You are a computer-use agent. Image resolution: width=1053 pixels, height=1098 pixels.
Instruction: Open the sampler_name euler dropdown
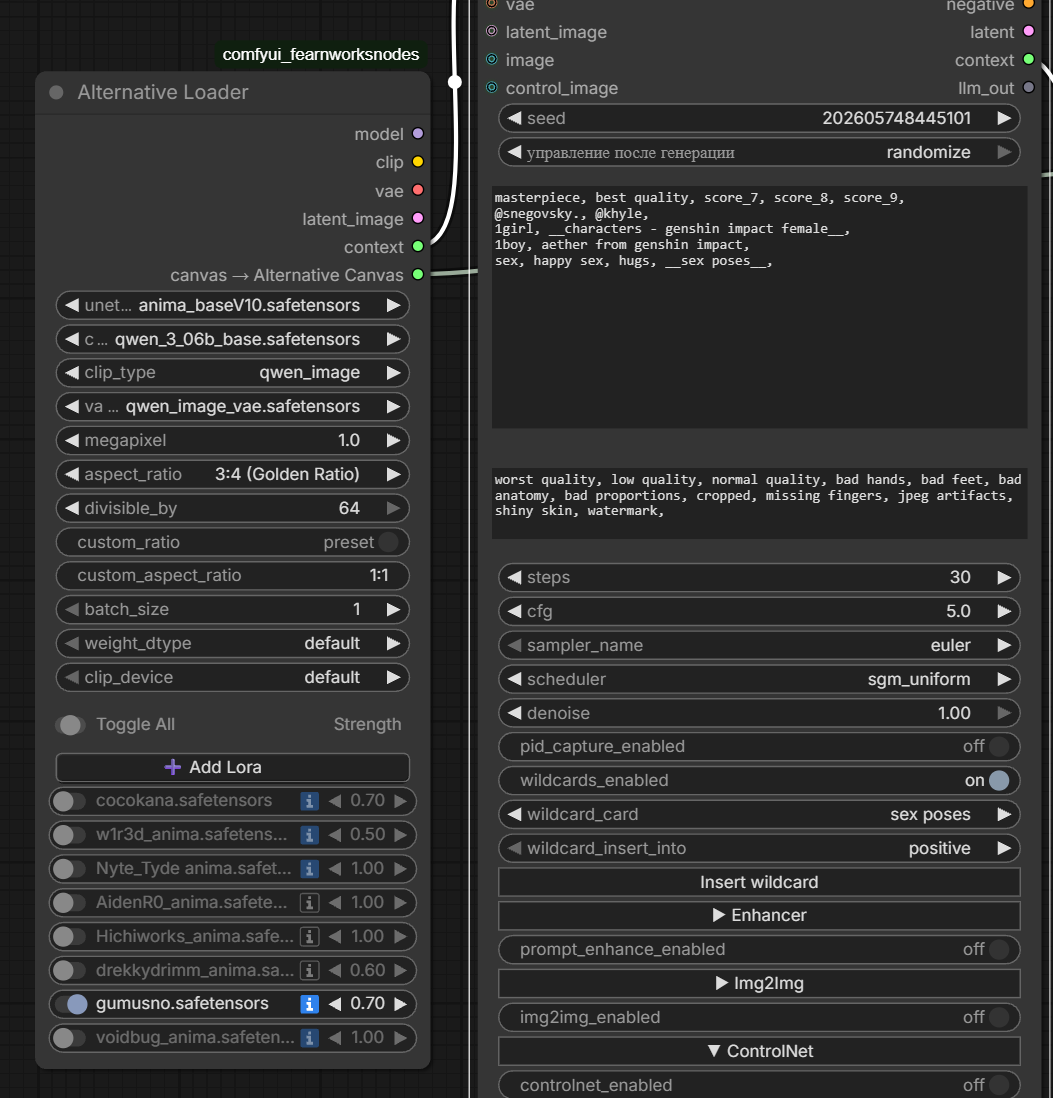[759, 645]
